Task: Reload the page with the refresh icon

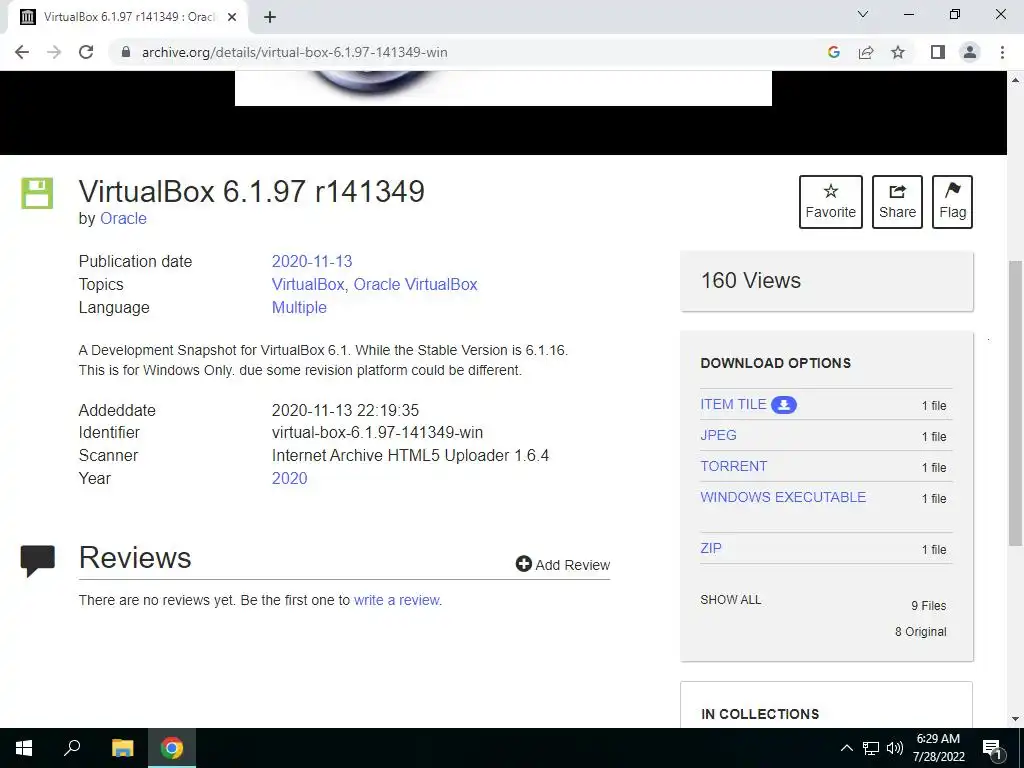Action: tap(86, 52)
